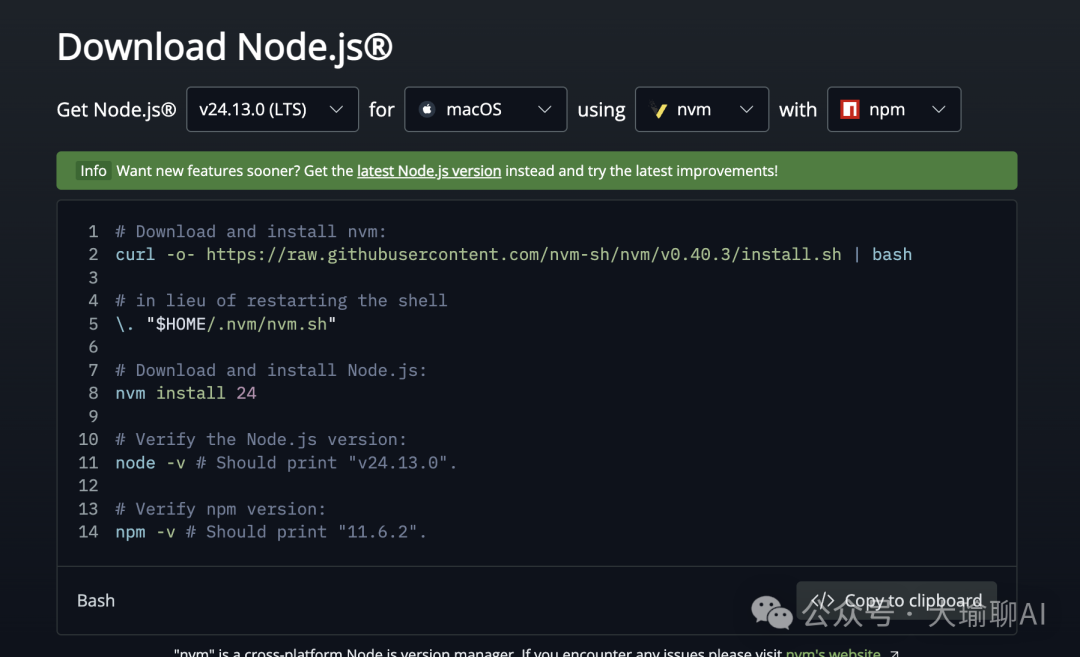Open the nvm installer dropdown chevron
This screenshot has height=657, width=1080.
(x=746, y=110)
